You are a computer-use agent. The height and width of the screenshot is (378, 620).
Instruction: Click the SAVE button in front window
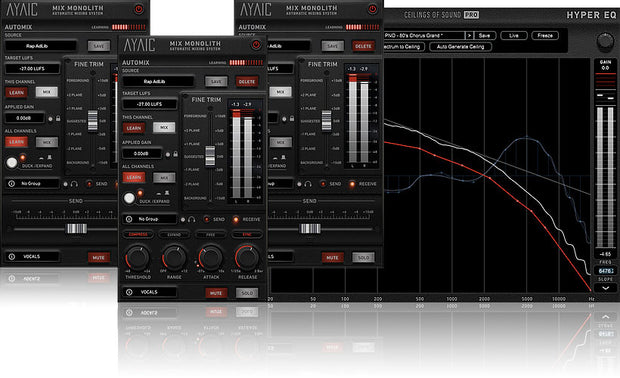[x=216, y=82]
